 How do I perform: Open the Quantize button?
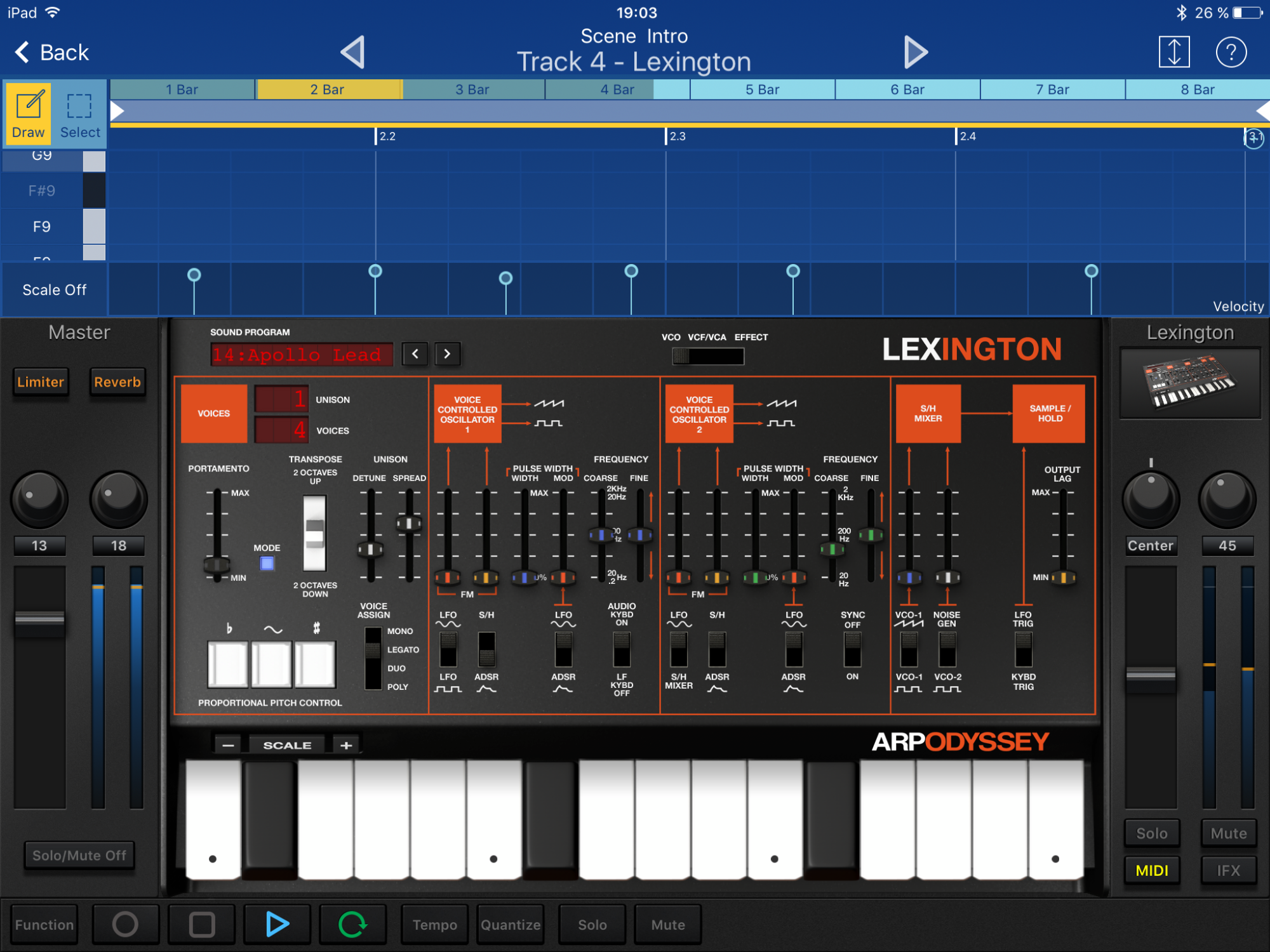(x=511, y=924)
